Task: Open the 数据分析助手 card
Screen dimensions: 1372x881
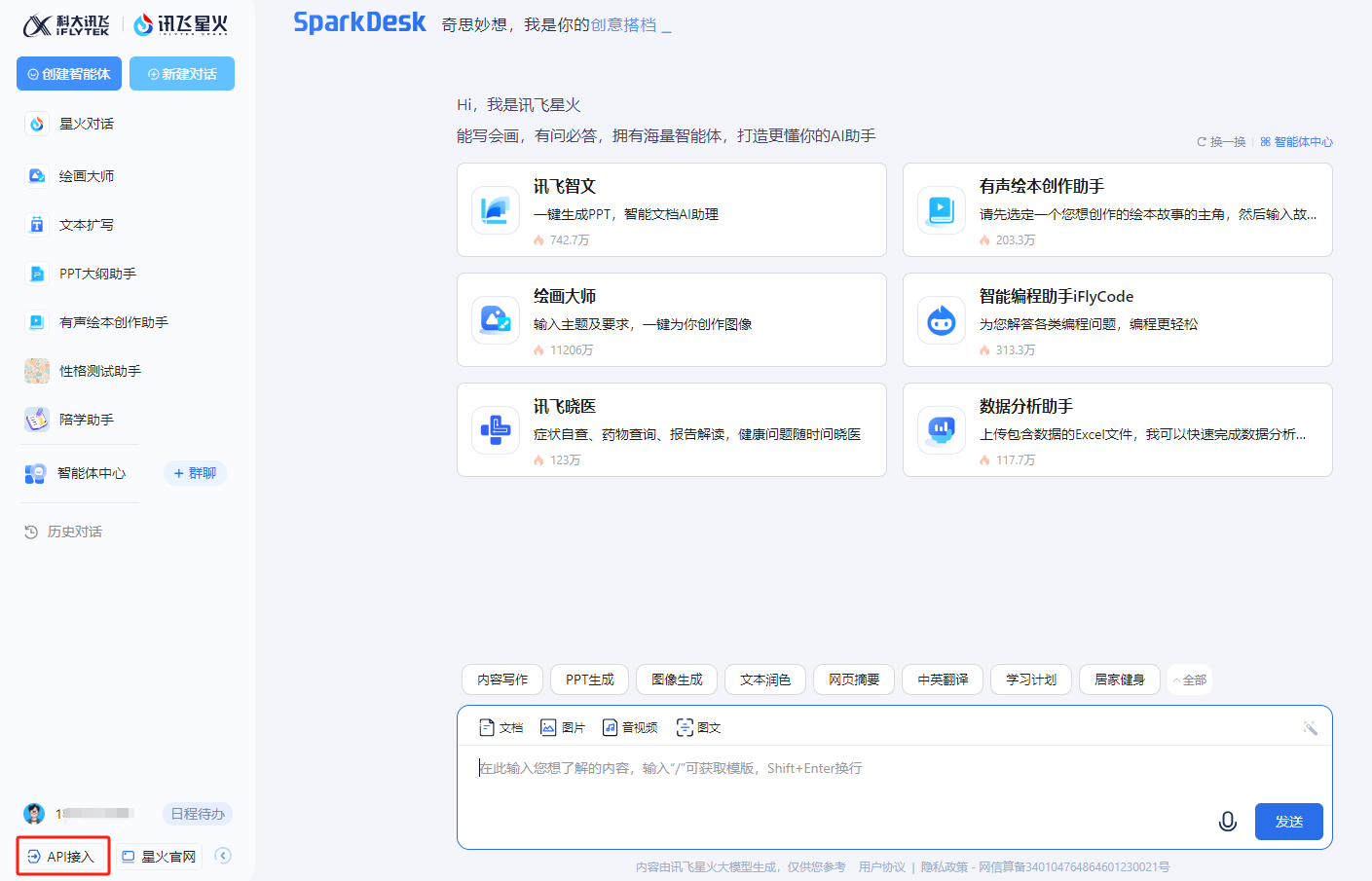Action: [1118, 430]
